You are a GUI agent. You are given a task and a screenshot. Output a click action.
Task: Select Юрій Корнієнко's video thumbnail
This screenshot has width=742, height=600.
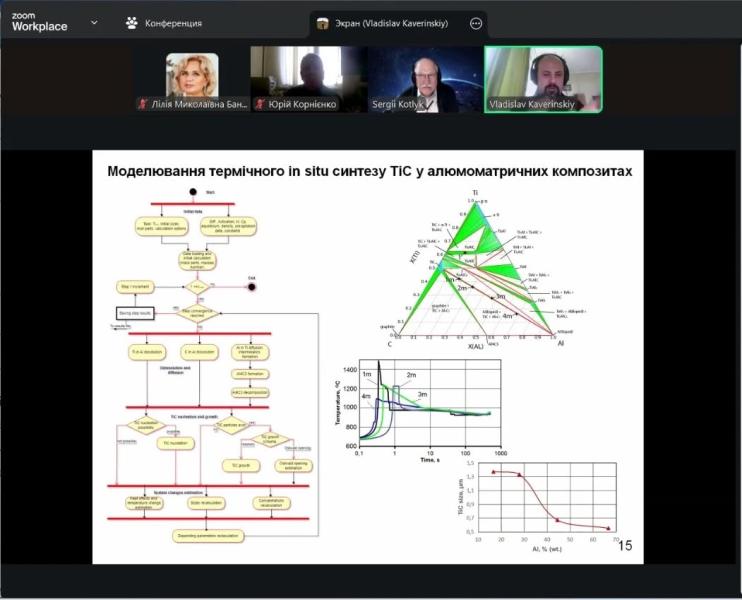(x=309, y=74)
